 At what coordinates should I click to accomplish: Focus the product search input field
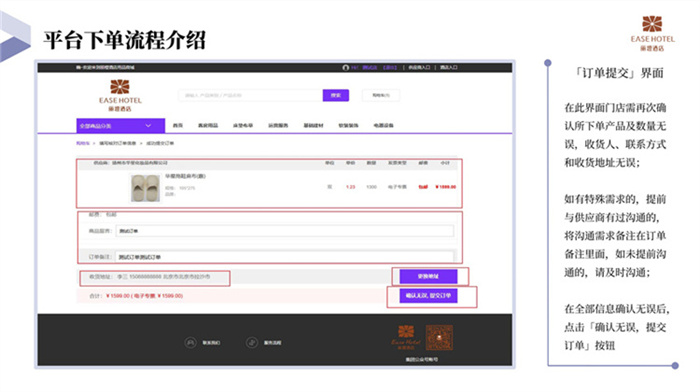pos(250,95)
